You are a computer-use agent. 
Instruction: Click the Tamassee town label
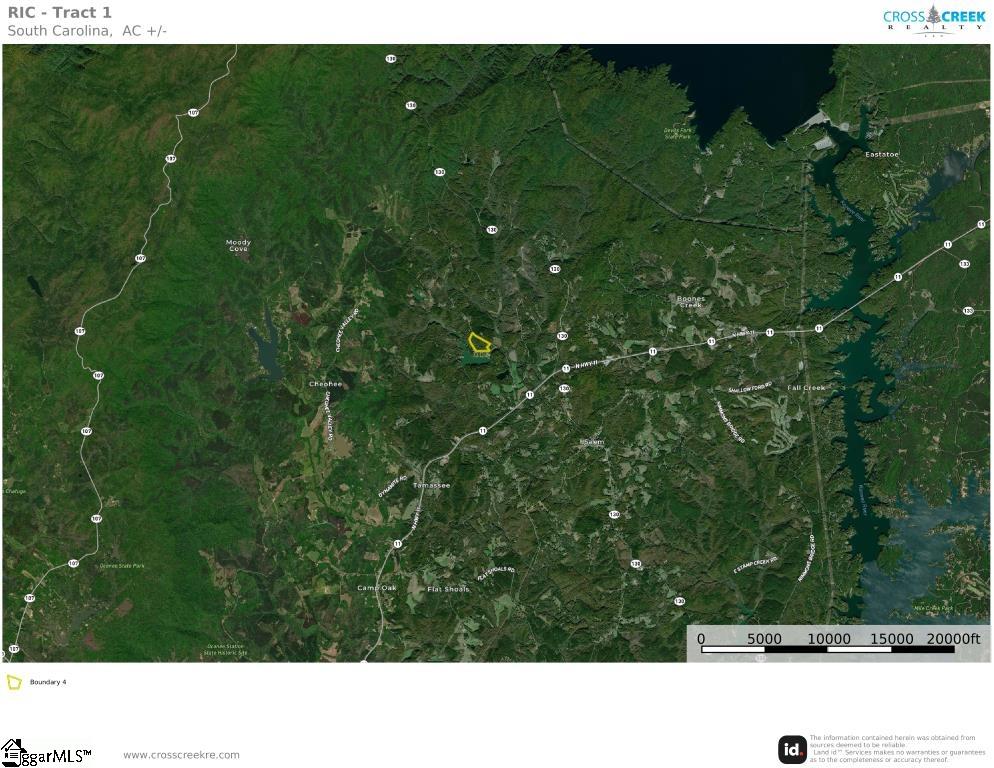point(431,485)
